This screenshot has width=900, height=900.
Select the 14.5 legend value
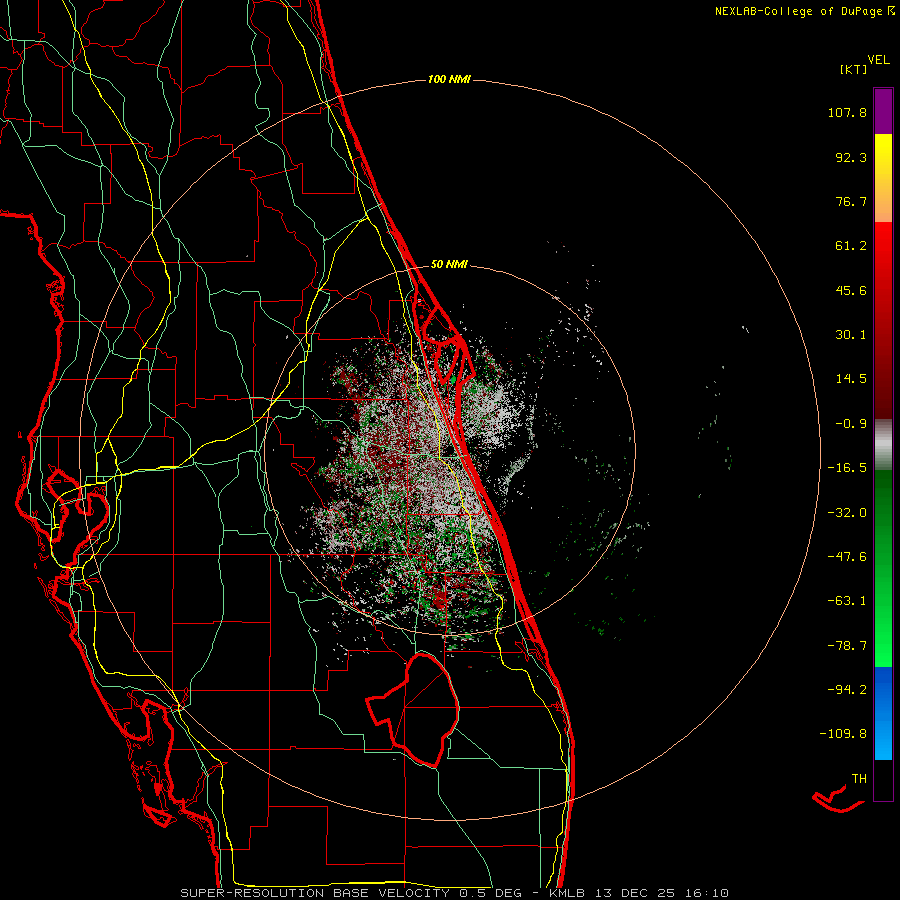[x=851, y=379]
